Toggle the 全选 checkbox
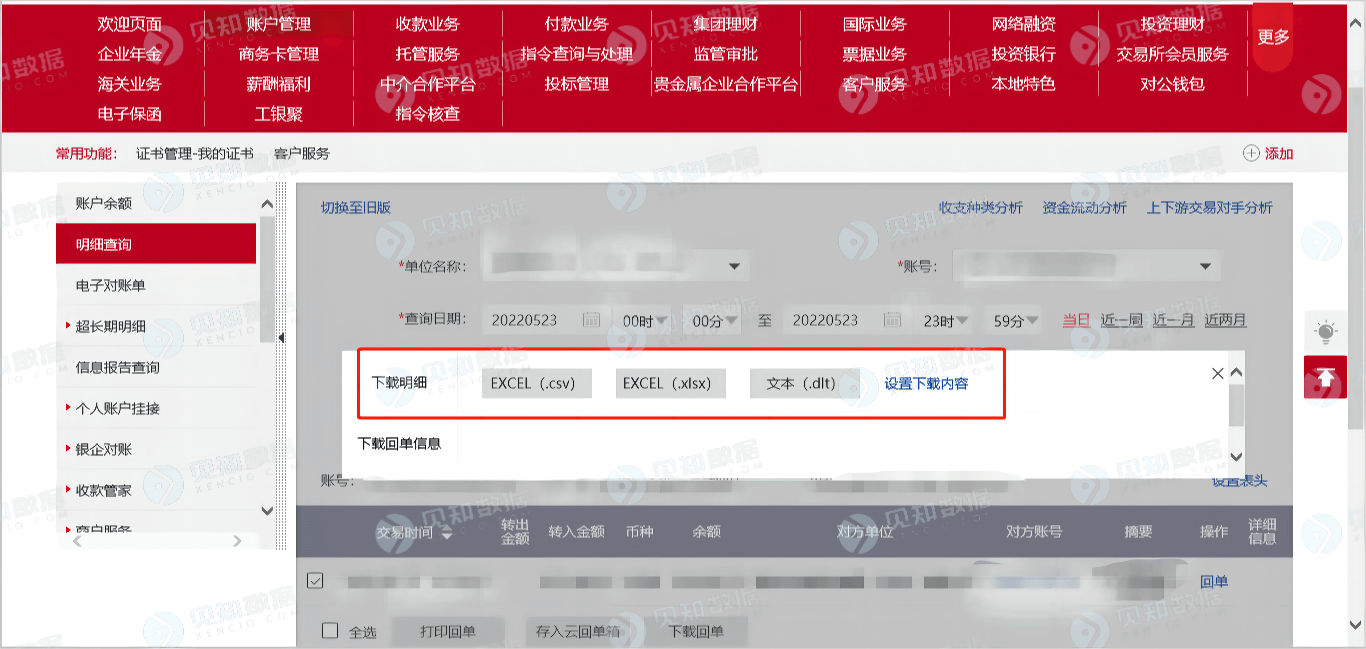 tap(330, 630)
